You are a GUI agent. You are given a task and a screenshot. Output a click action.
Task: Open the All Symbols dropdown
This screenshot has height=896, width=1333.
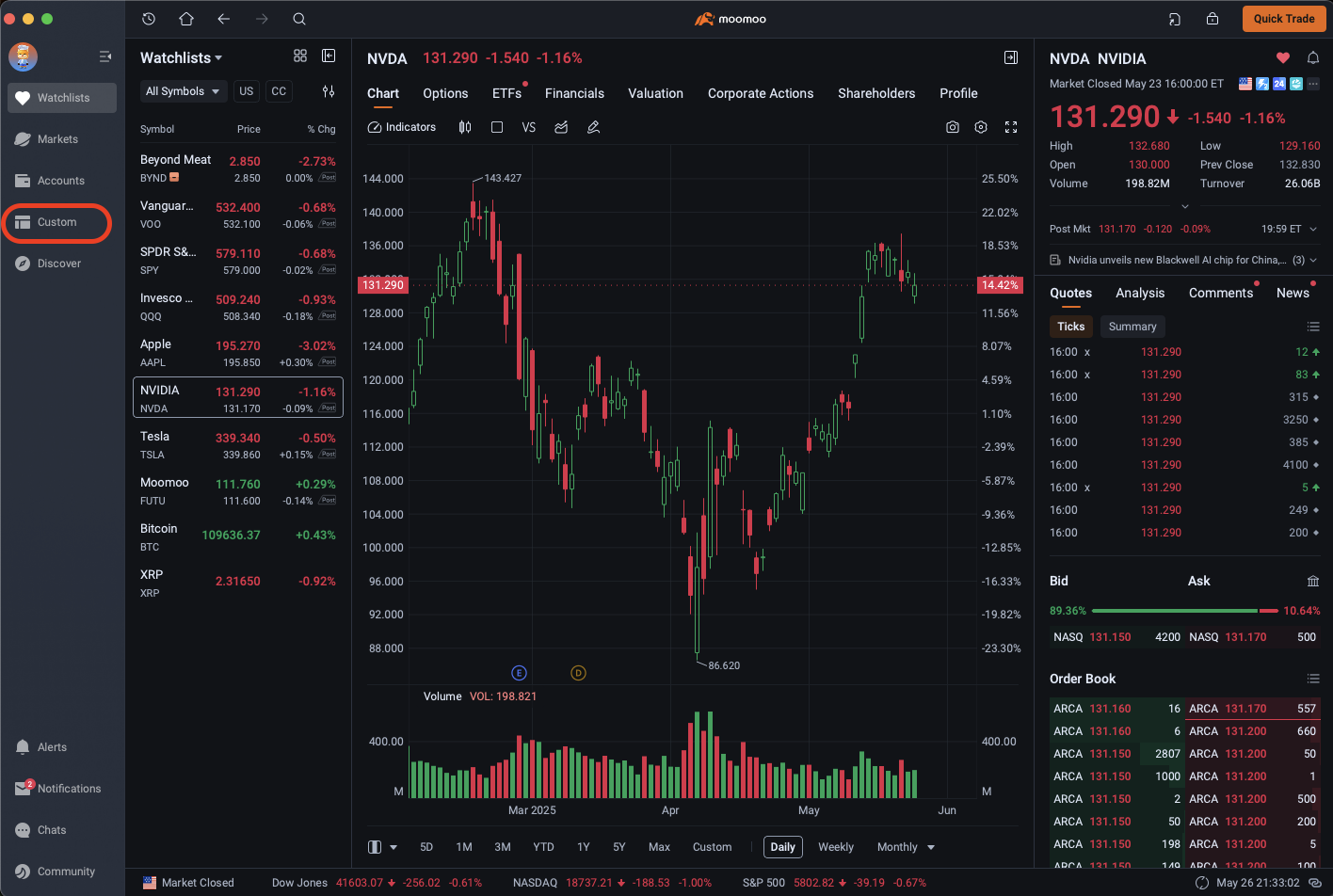pos(182,91)
